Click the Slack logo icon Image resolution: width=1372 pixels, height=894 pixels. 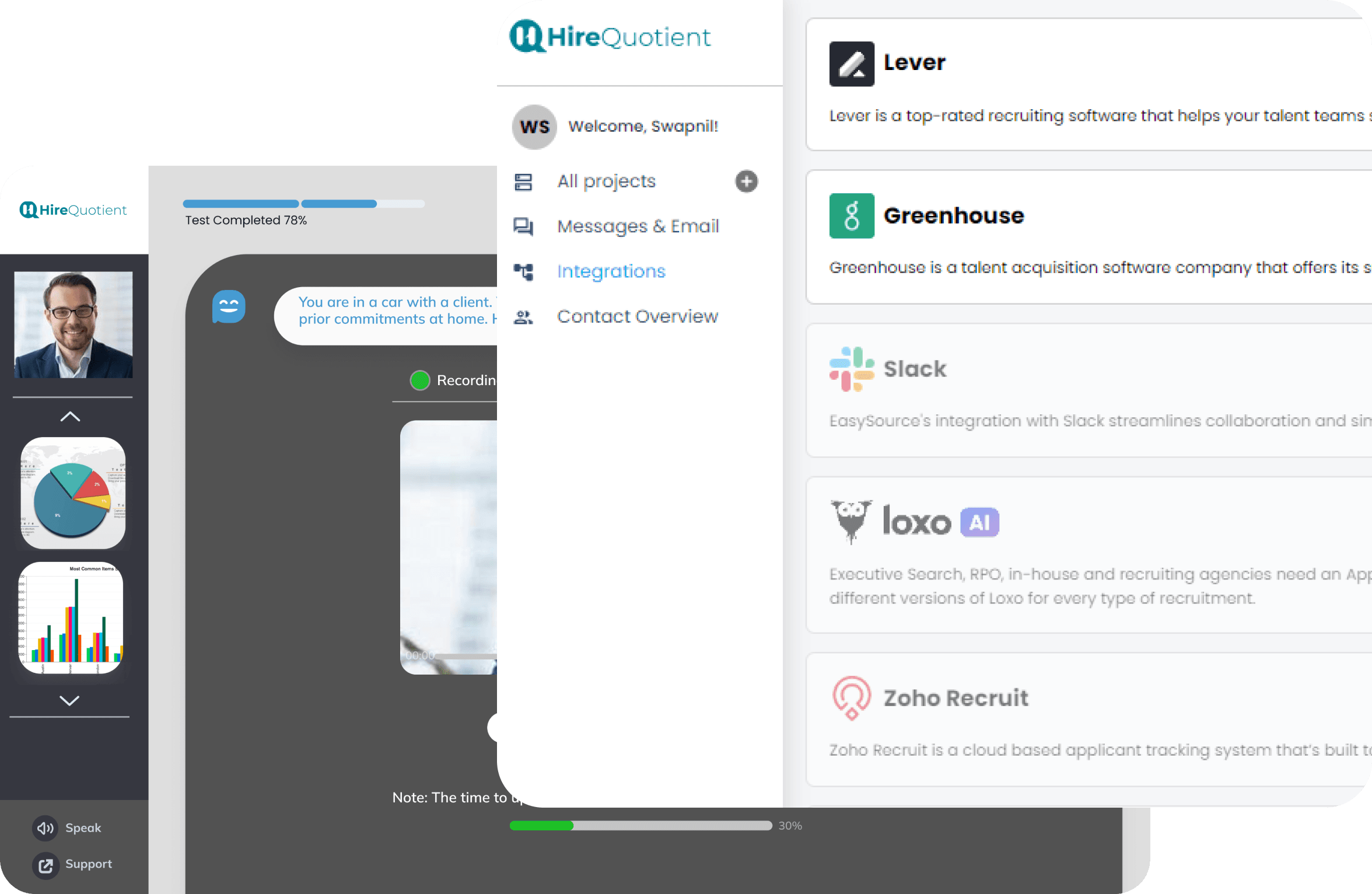point(852,369)
